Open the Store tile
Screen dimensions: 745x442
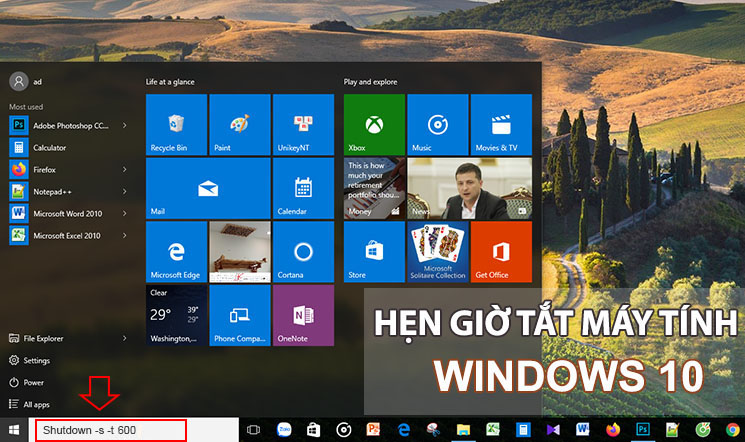point(374,251)
